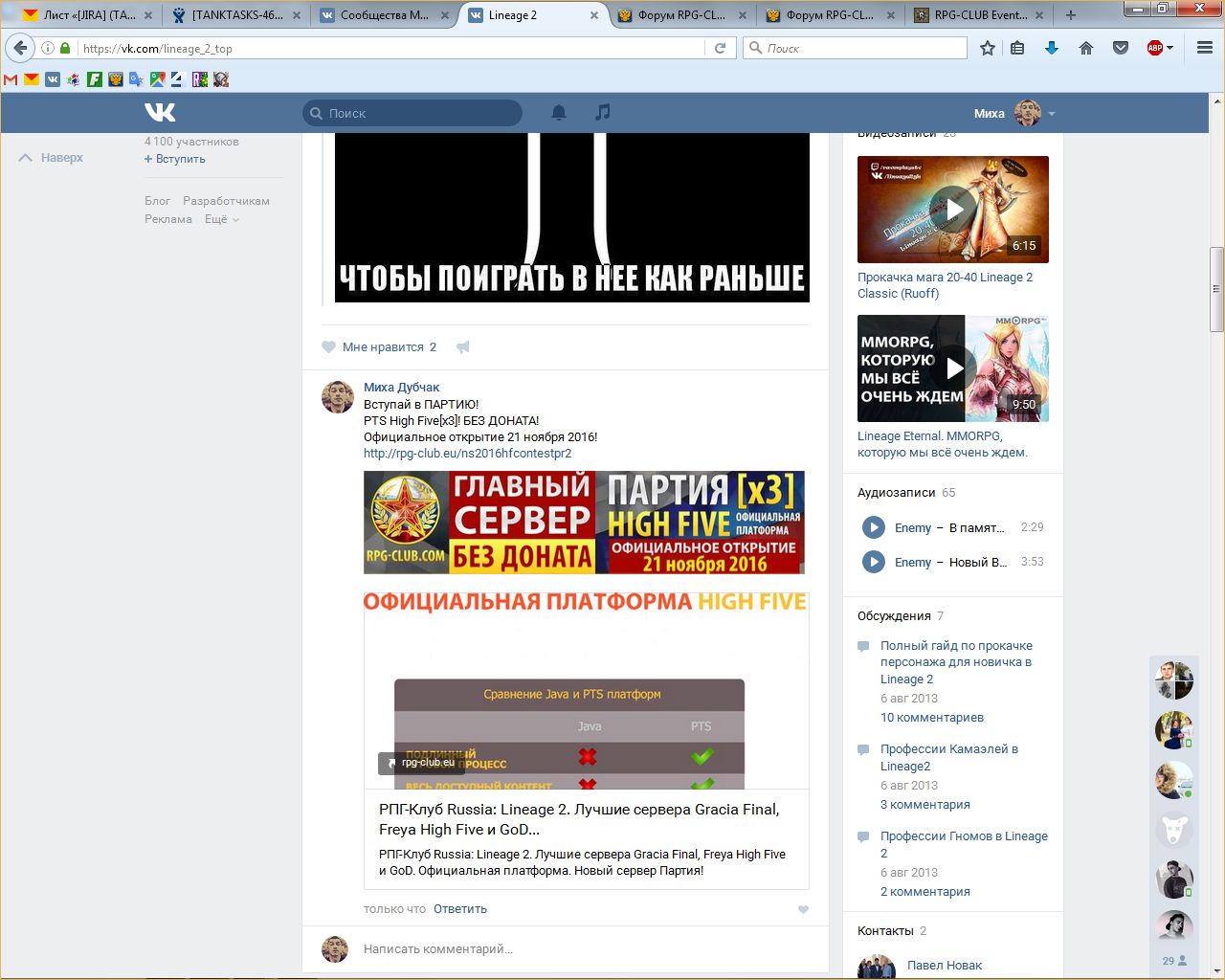This screenshot has width=1225, height=980.
Task: Switch to the RPG-CLUB Event tab
Action: 978,15
